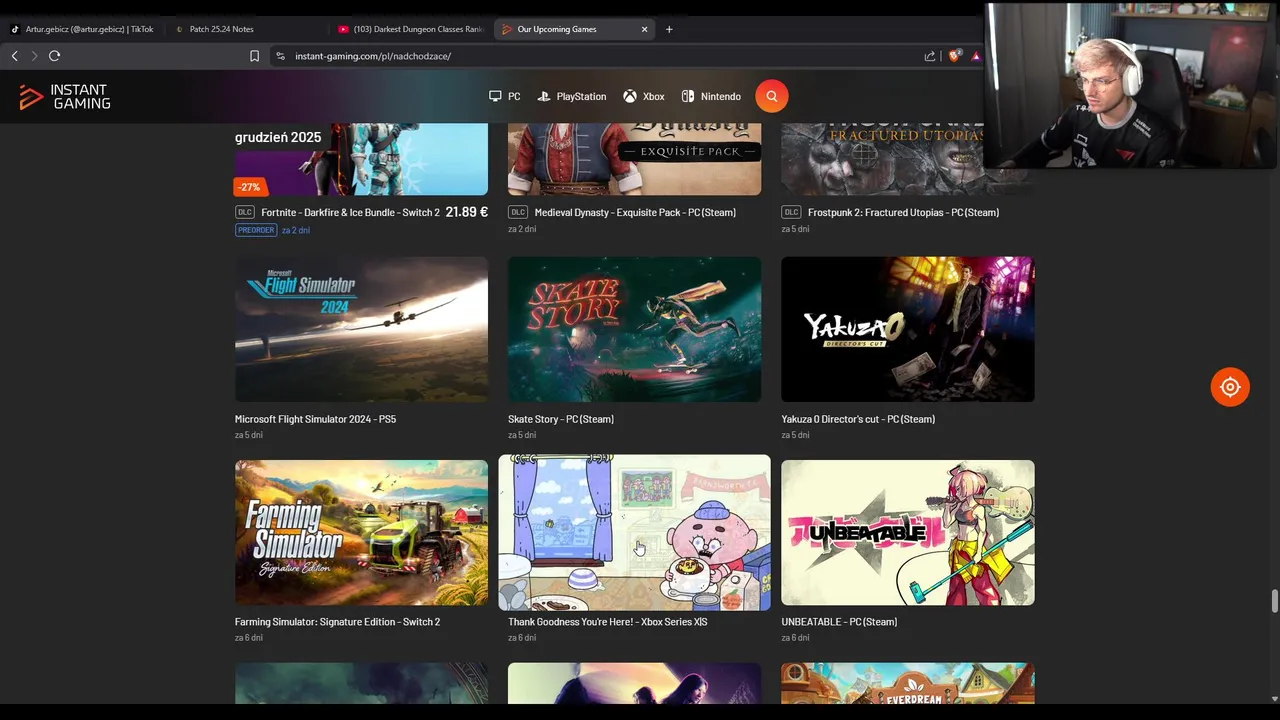Open the Instant Gaming logo home link
Image resolution: width=1280 pixels, height=720 pixels.
(x=65, y=97)
